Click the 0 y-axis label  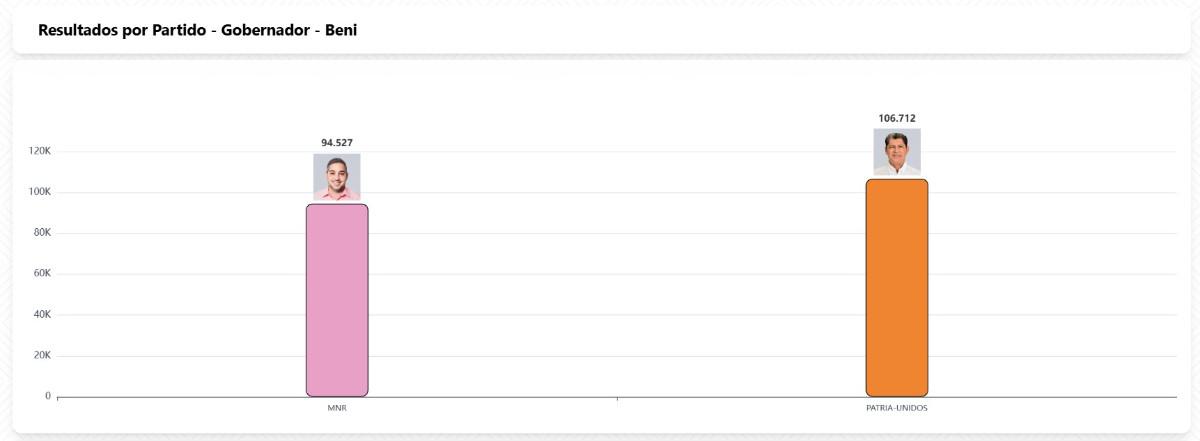47,396
